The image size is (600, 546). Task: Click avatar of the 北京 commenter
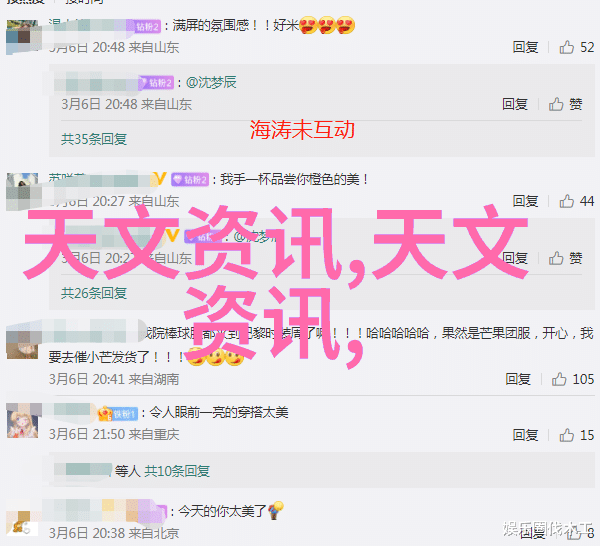coord(23,522)
